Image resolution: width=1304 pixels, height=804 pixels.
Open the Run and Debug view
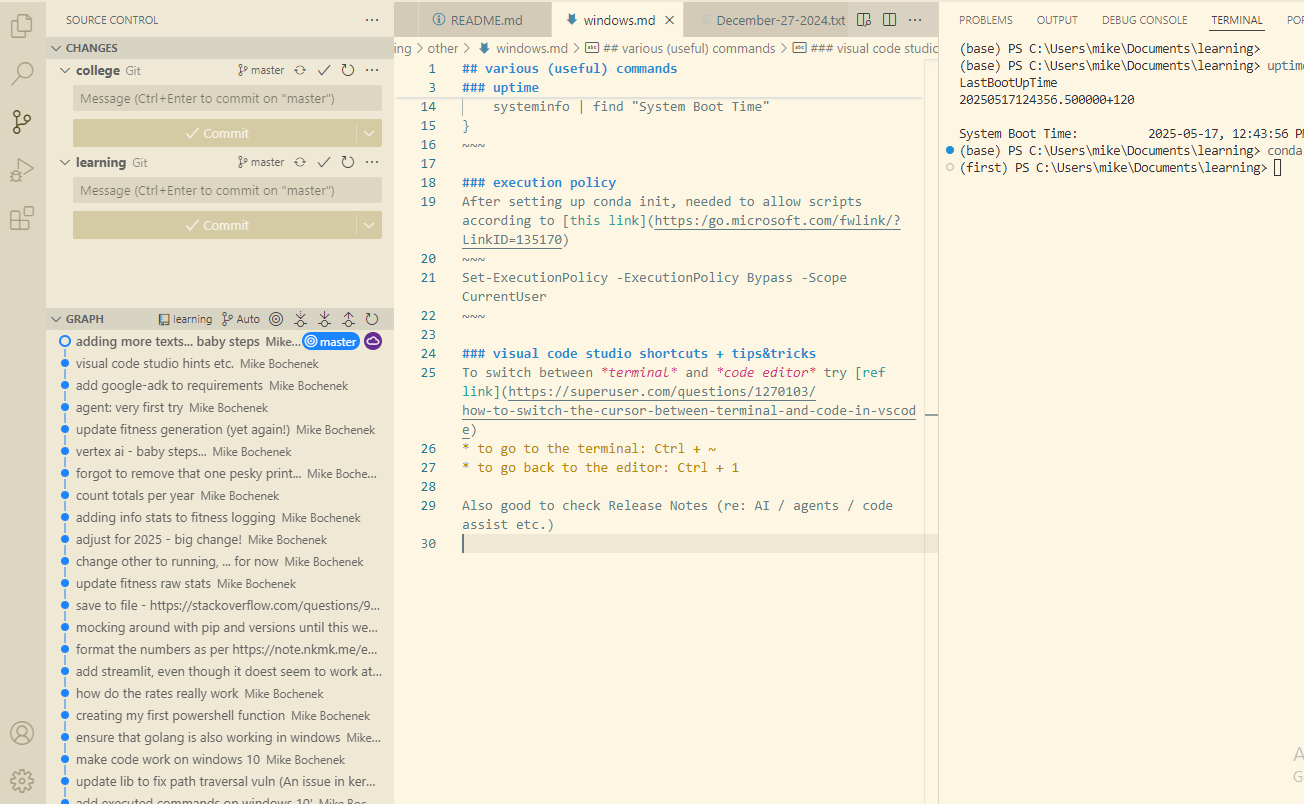[22, 170]
